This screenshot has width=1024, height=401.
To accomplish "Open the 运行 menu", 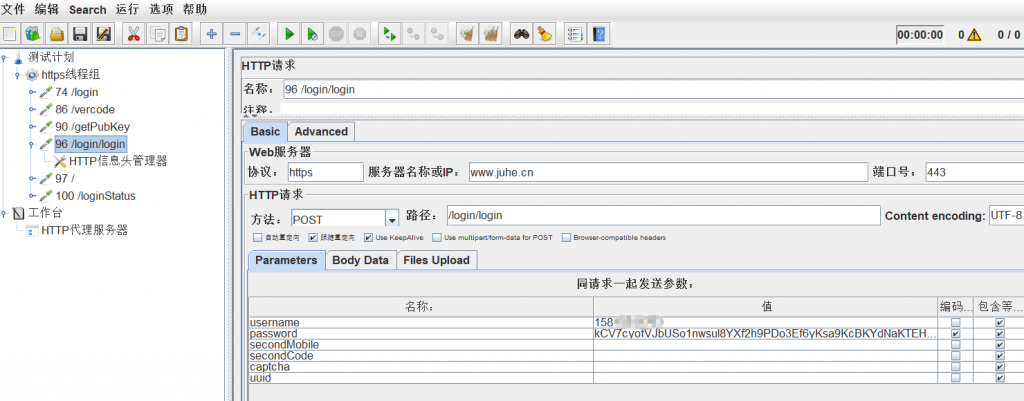I will pos(127,9).
